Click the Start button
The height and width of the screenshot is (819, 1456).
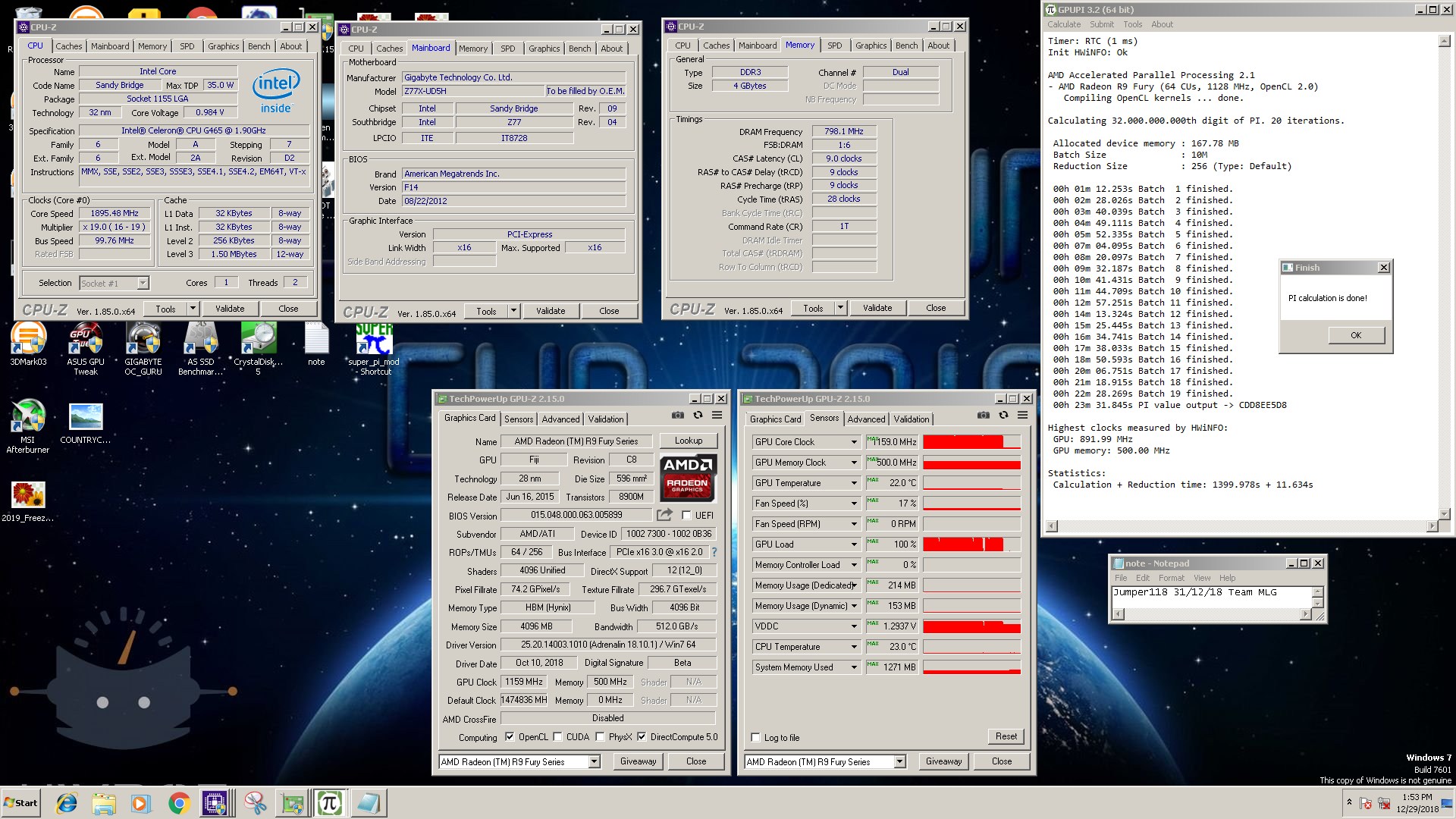(x=20, y=803)
